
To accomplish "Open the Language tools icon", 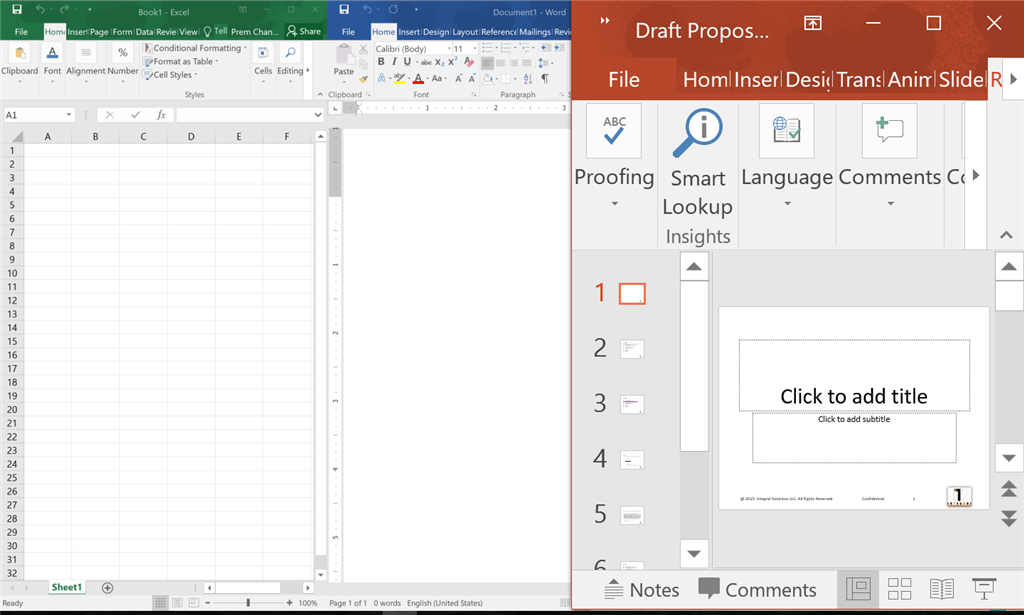I will pos(786,131).
